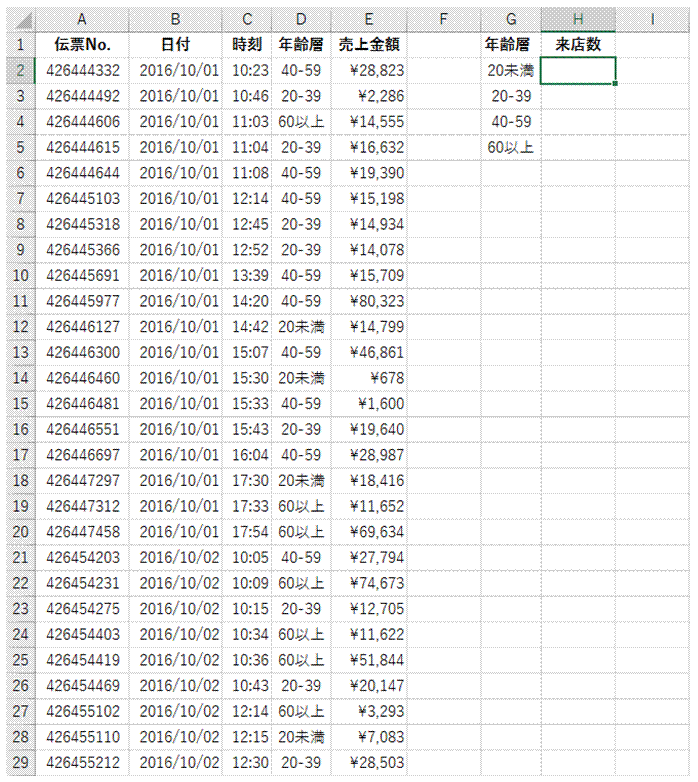Select cell H2 under 来店数
Image resolution: width=698 pixels, height=782 pixels.
click(578, 70)
